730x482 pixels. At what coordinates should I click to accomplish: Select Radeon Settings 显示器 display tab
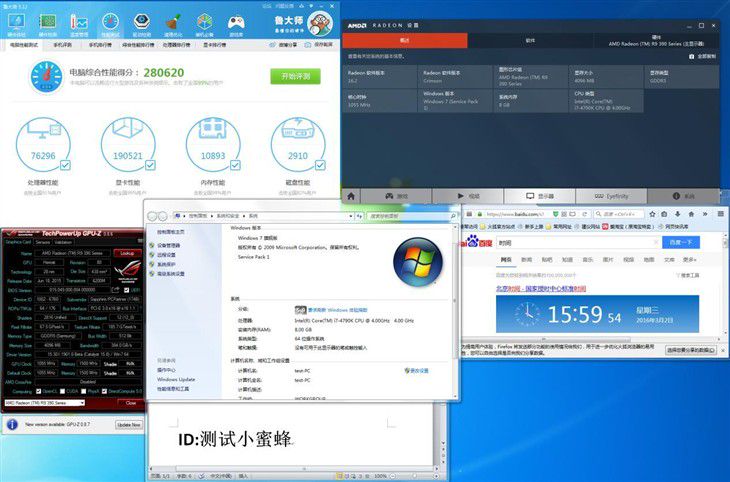(540, 196)
